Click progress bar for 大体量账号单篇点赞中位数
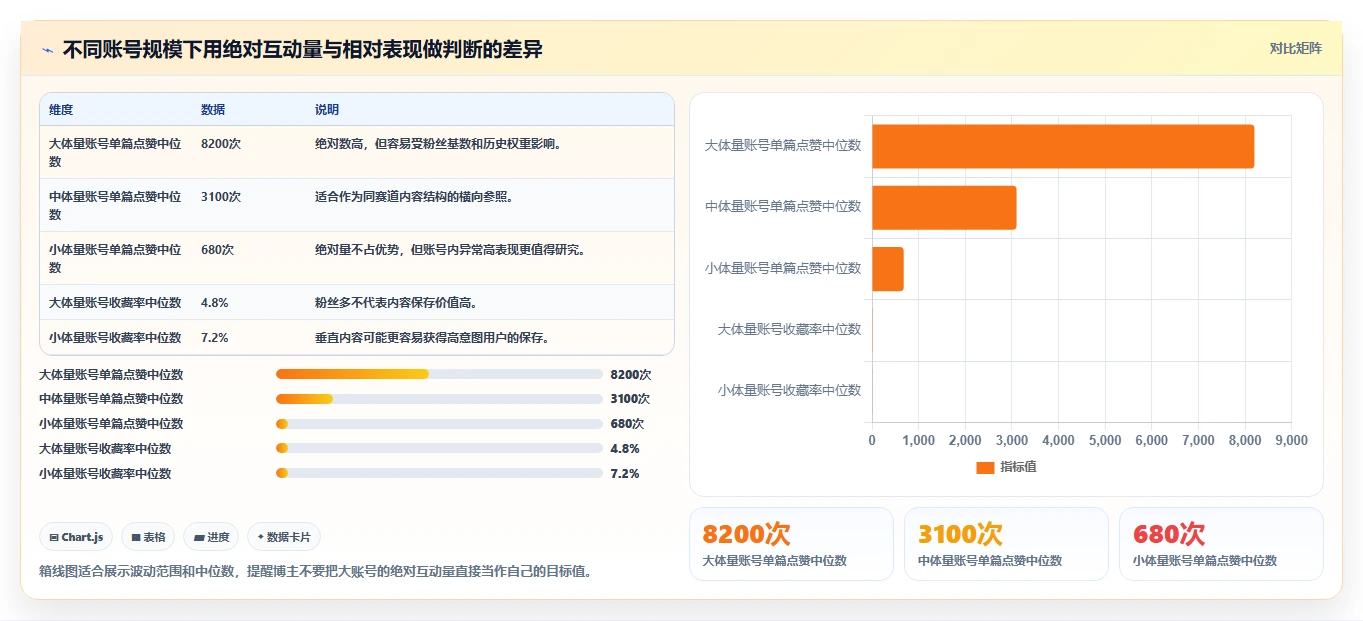The image size is (1363, 621). click(x=439, y=374)
